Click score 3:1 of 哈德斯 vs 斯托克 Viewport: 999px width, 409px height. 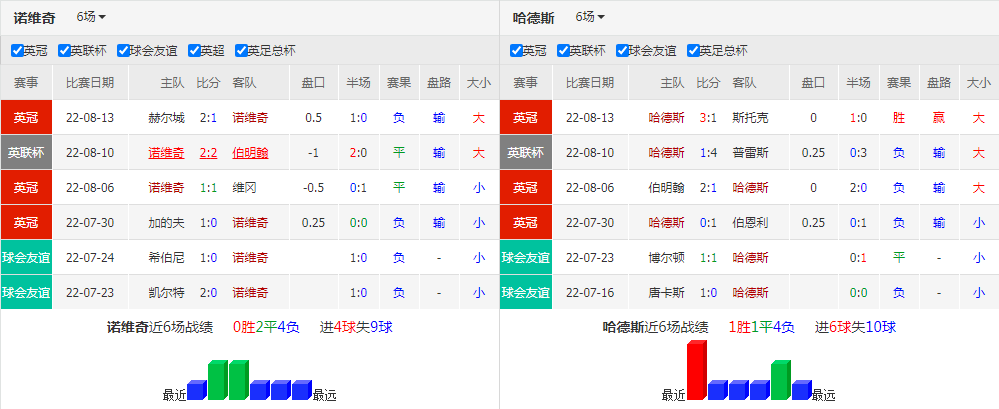(708, 118)
